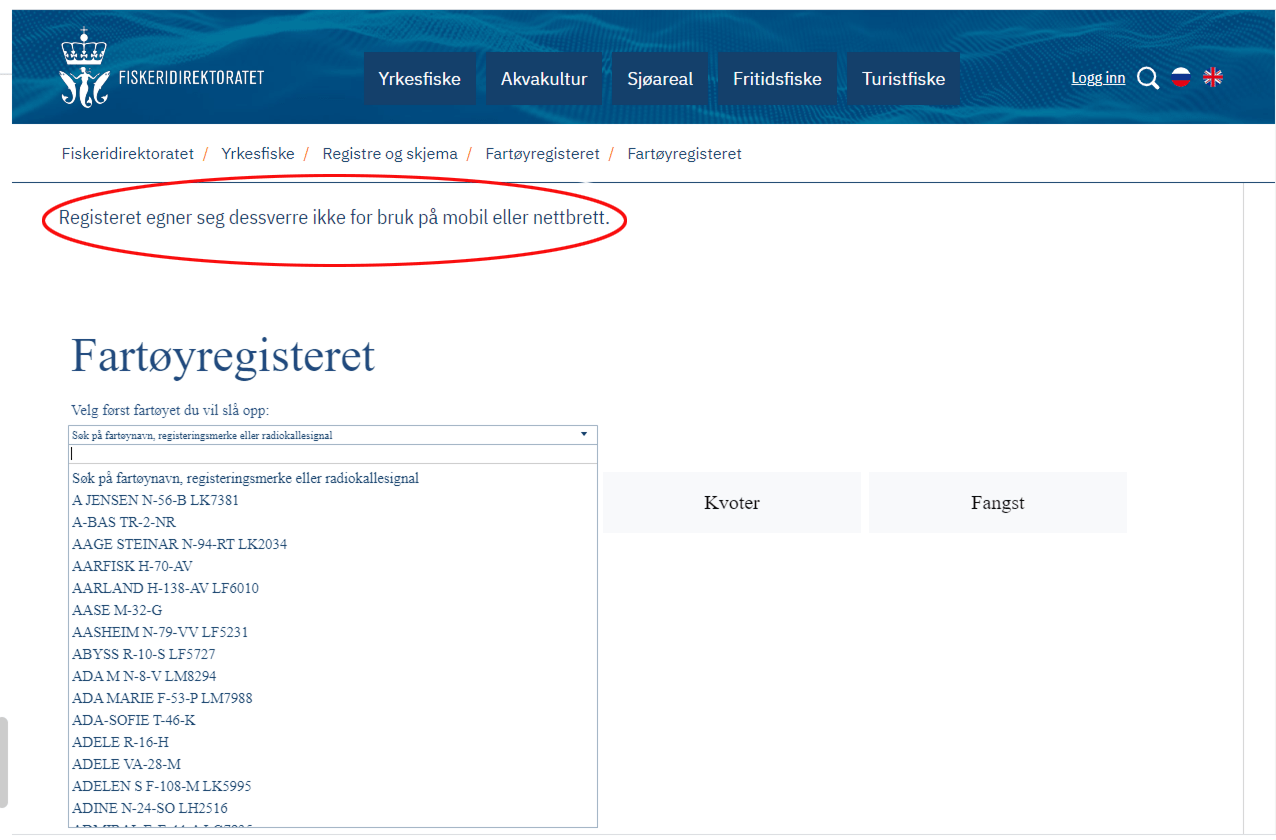Go to Registre og skjema breadcrumb
Image resolution: width=1276 pixels, height=840 pixels.
pyautogui.click(x=390, y=154)
